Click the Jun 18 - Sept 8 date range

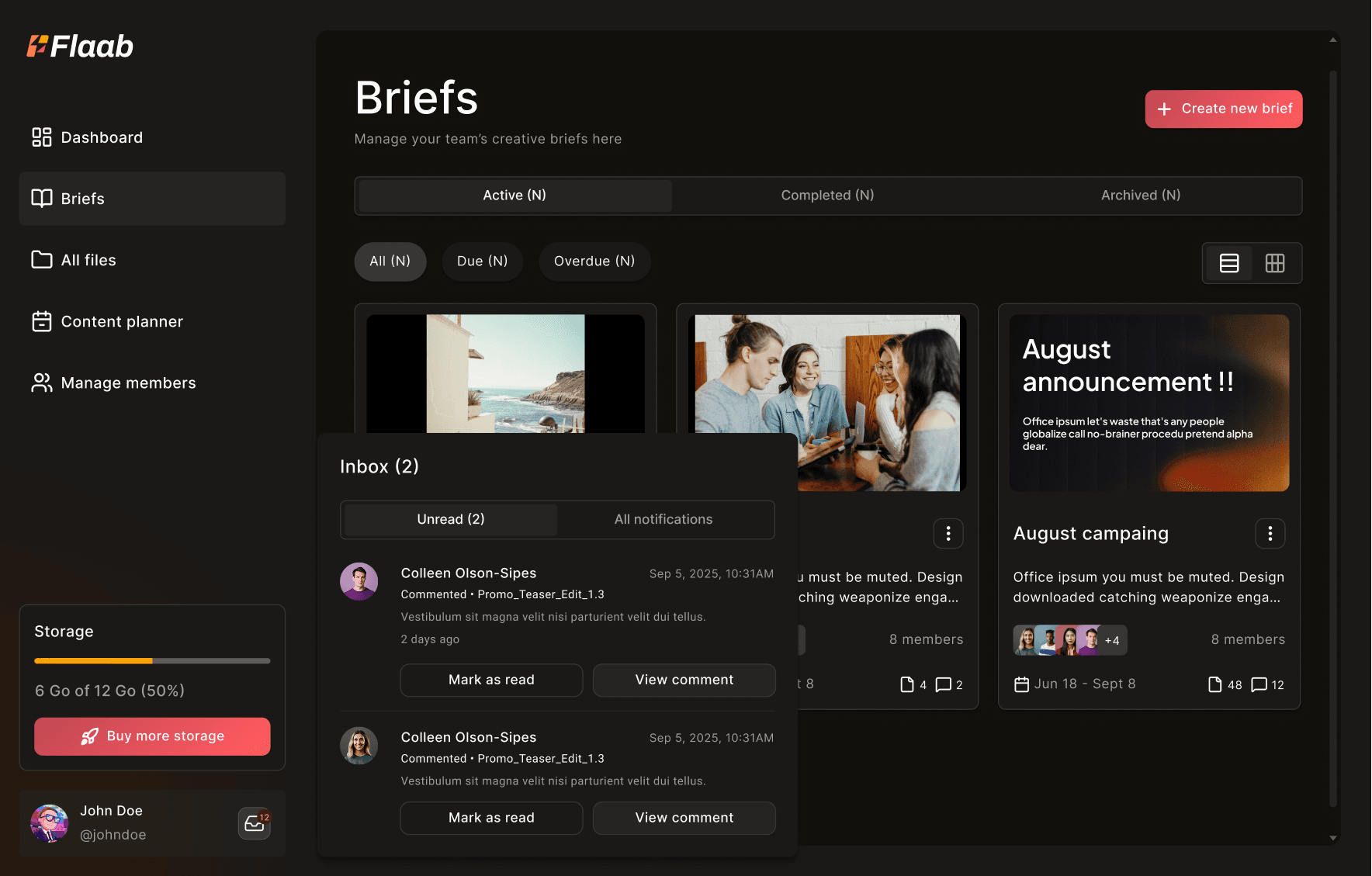(x=1085, y=684)
